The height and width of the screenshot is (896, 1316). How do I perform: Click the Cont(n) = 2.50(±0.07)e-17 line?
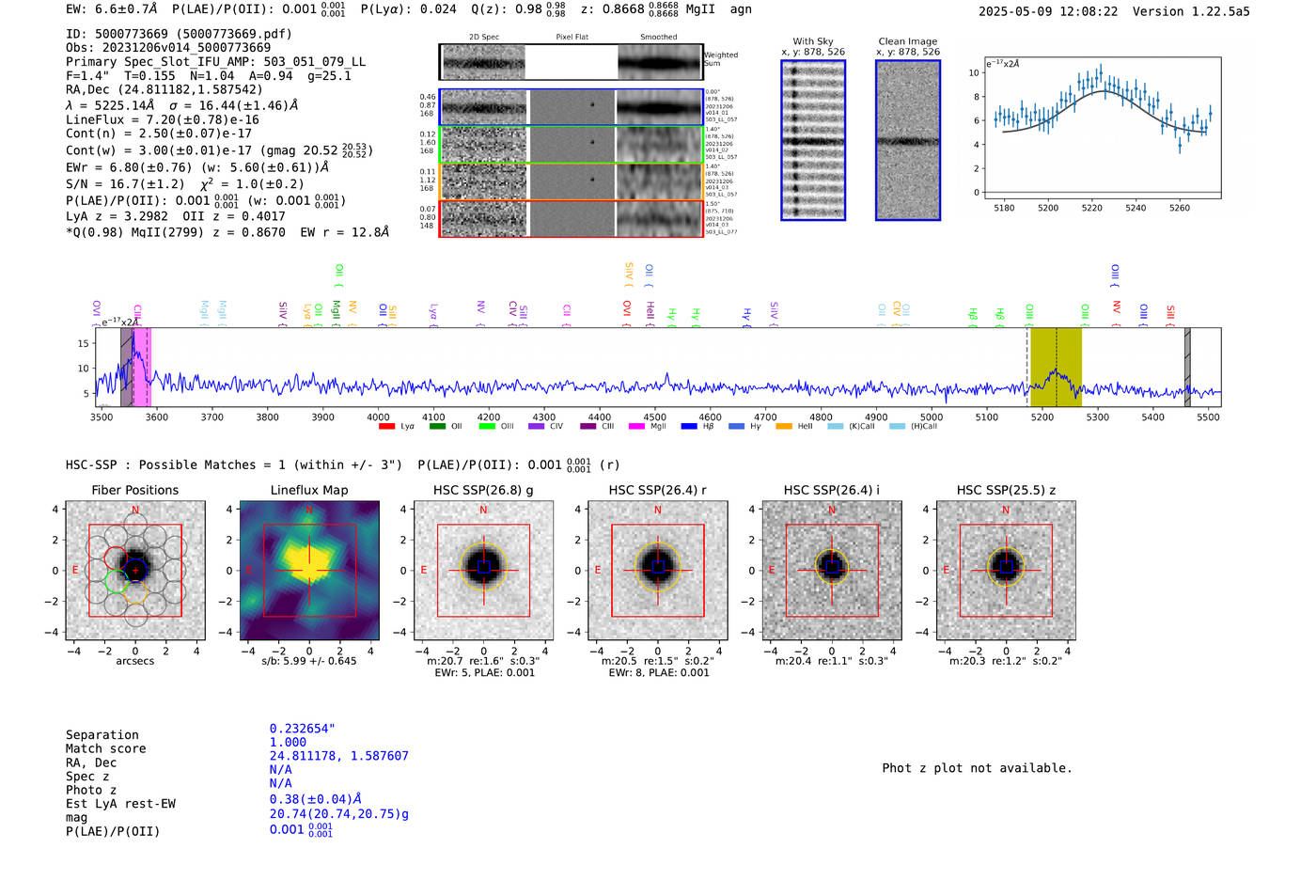pos(159,134)
